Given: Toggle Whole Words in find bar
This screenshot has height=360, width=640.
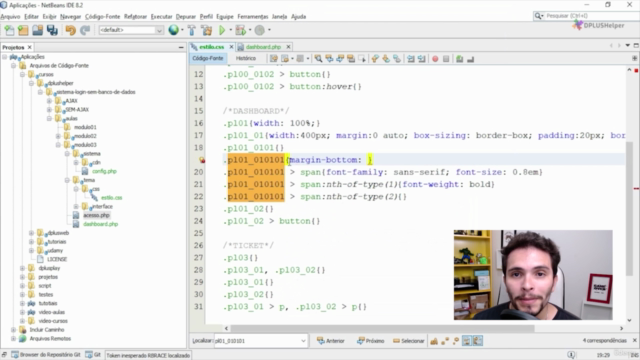Looking at the screenshot, I should (x=445, y=341).
